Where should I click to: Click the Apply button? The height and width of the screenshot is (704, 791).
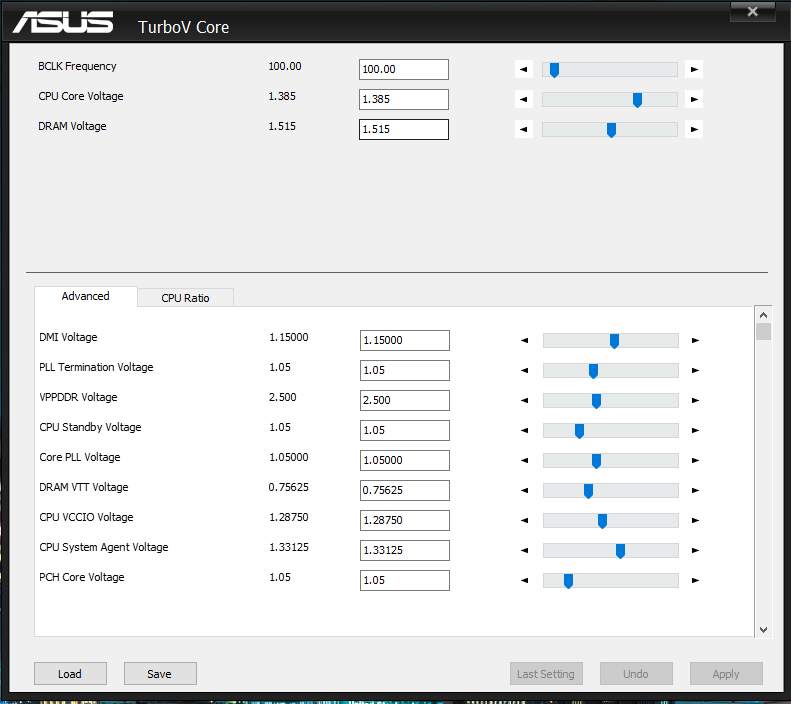click(726, 674)
